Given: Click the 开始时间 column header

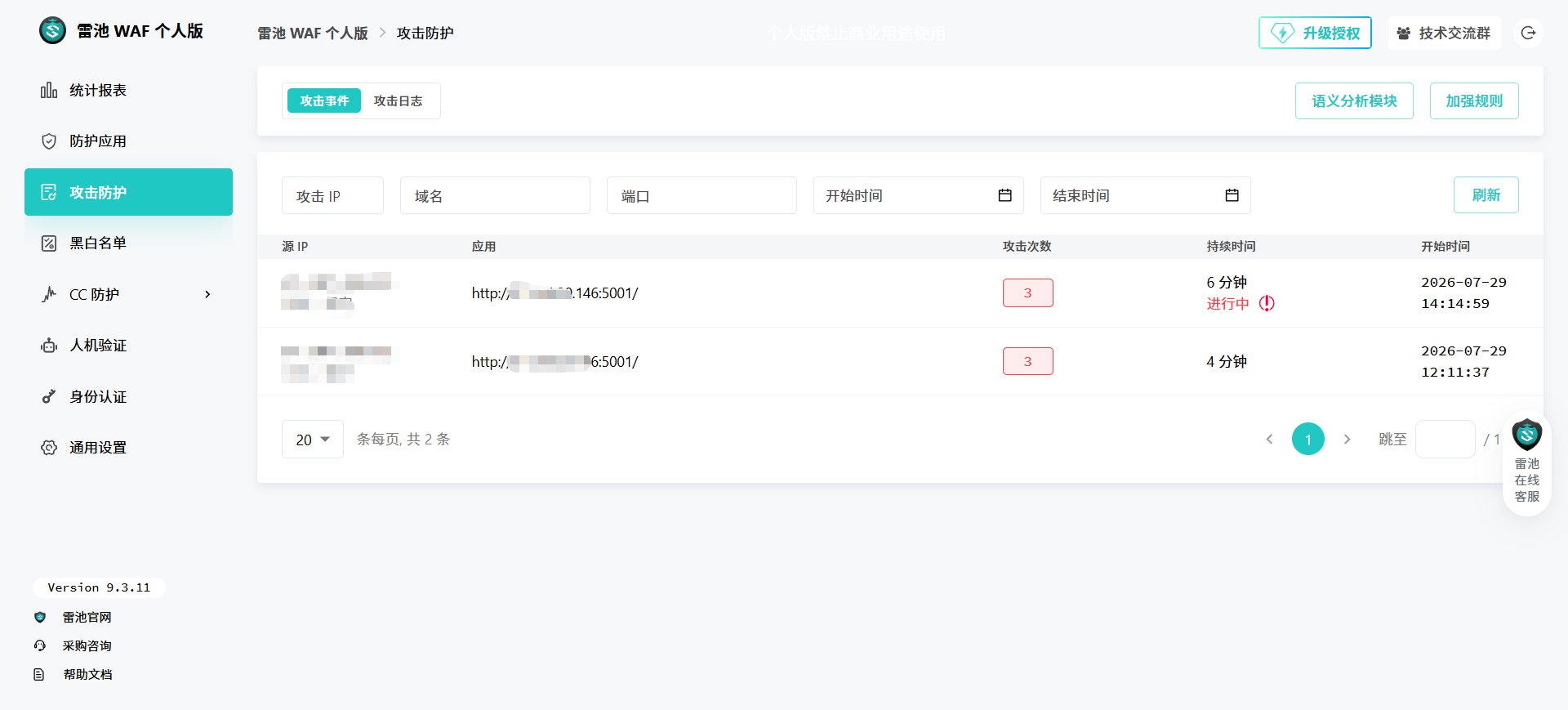Looking at the screenshot, I should click(x=1445, y=246).
